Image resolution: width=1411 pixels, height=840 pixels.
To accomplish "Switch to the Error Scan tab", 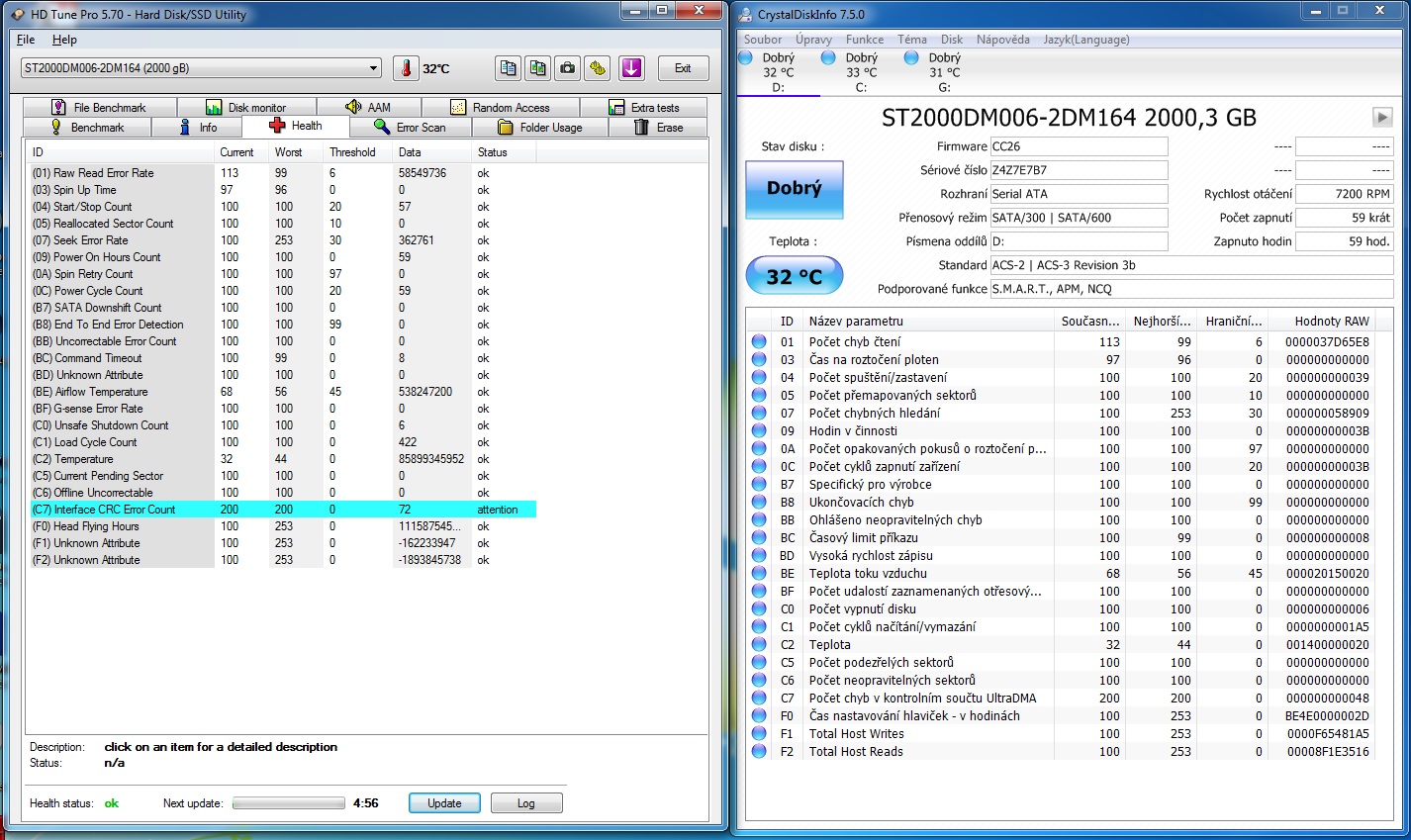I will pyautogui.click(x=411, y=127).
